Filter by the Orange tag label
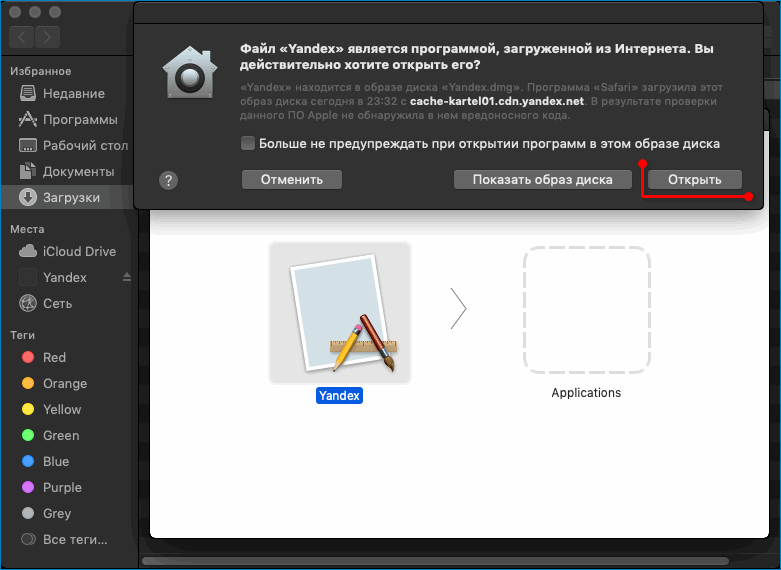This screenshot has width=781, height=570. click(65, 384)
